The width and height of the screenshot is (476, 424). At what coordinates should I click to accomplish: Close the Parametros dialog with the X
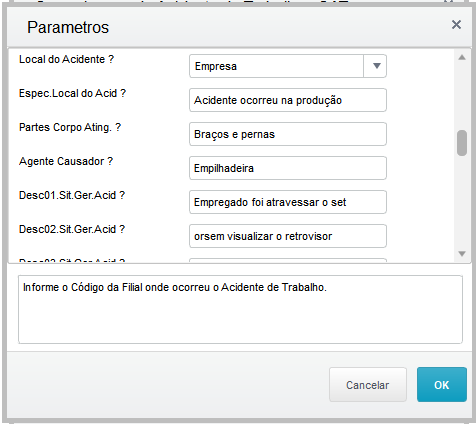456,25
